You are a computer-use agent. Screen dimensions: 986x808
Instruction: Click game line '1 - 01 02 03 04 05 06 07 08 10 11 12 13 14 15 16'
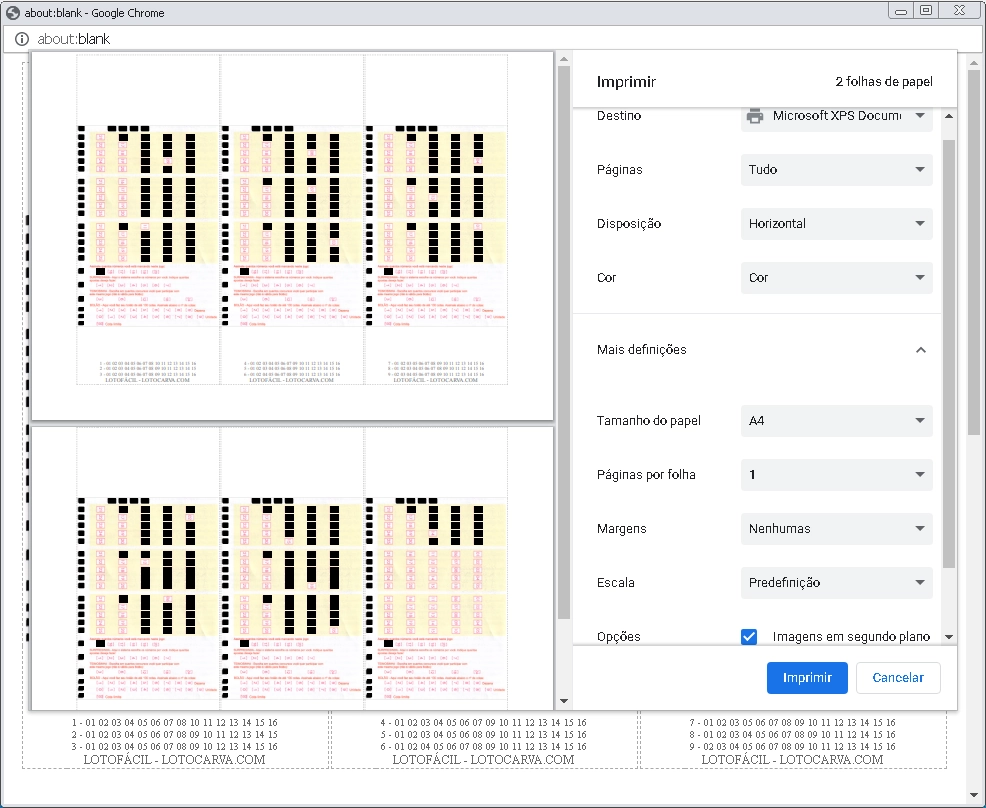pos(174,722)
